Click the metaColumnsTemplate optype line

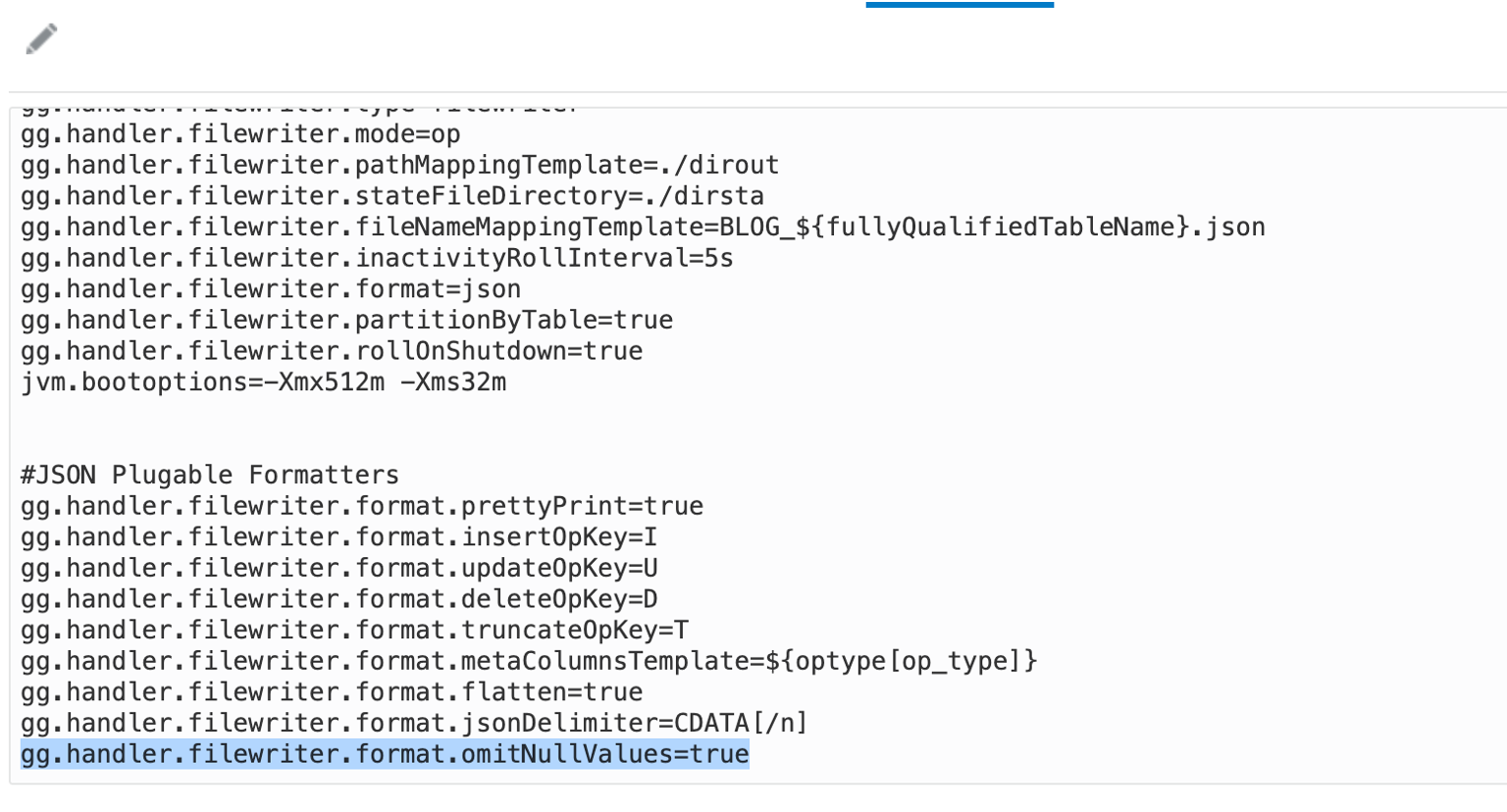[529, 661]
